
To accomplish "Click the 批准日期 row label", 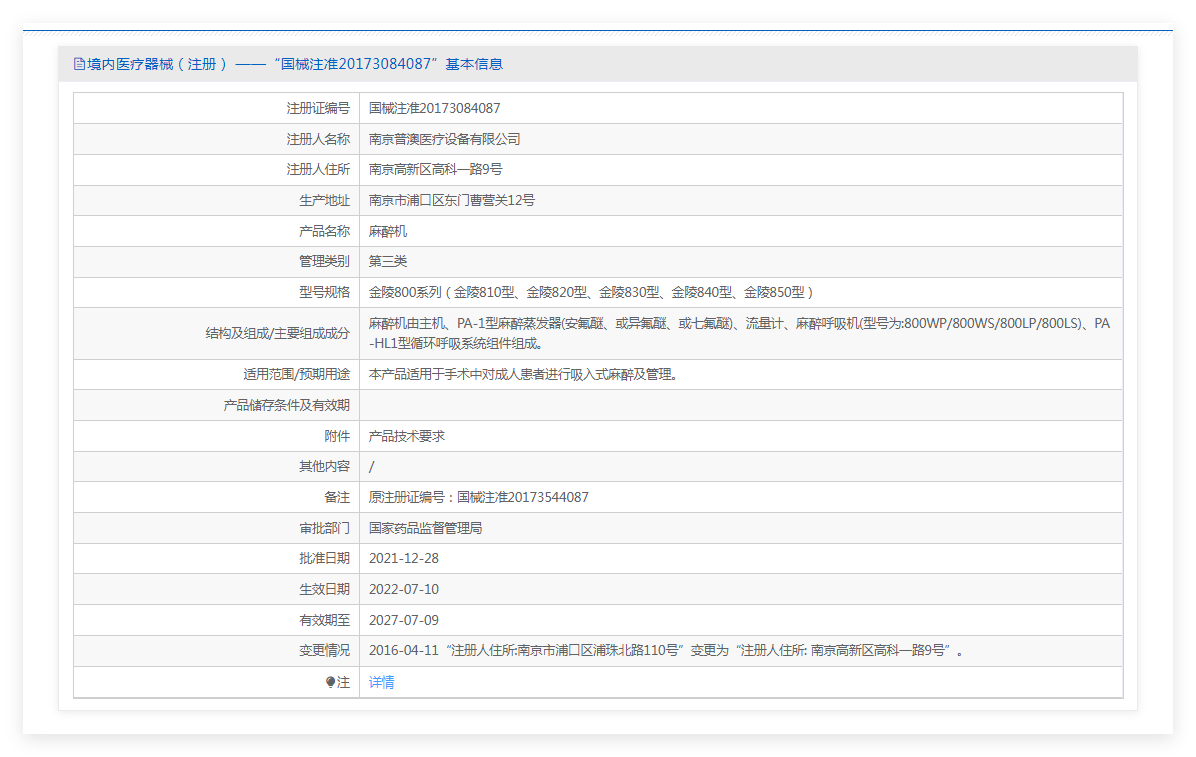I will click(324, 559).
